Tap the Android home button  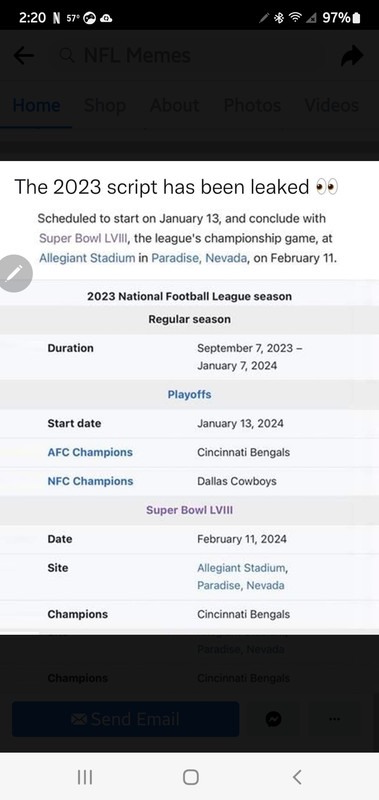[190, 777]
